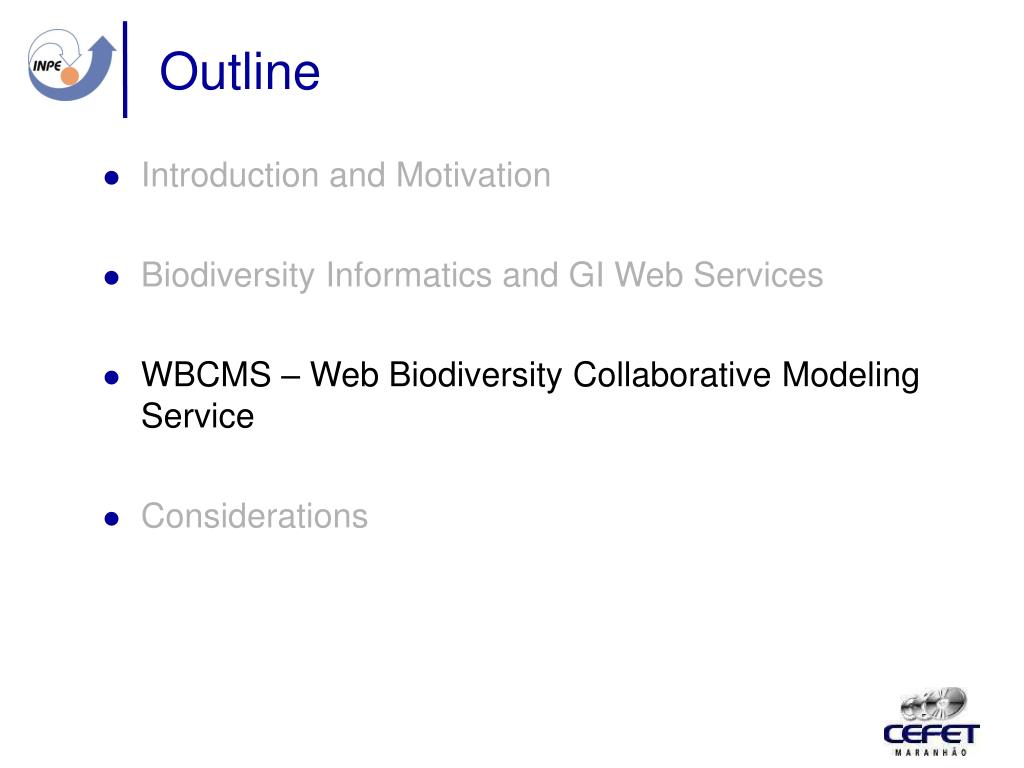
Task: Click the bullet beside Biodiversity Informatics
Action: click(x=112, y=278)
